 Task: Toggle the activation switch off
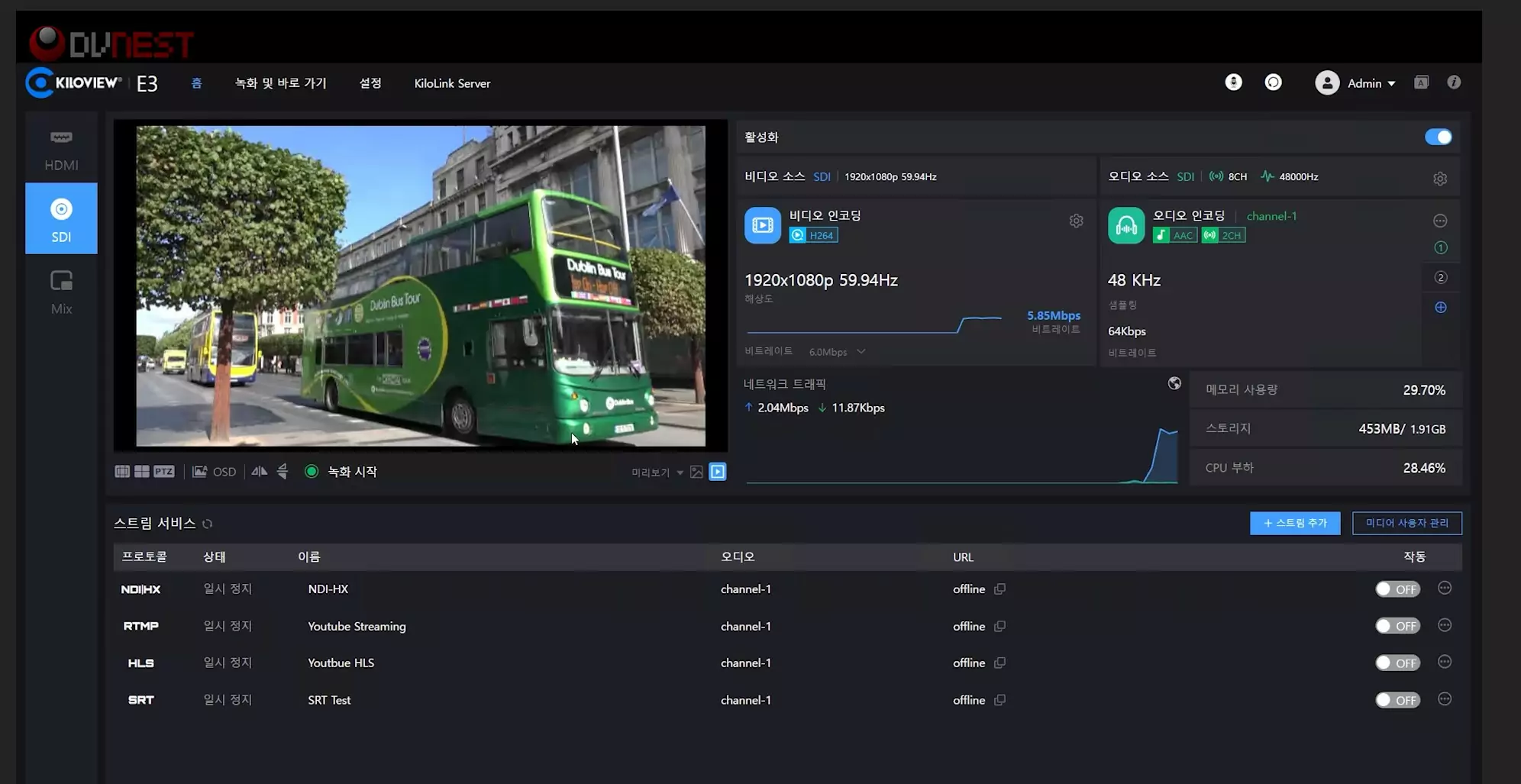pyautogui.click(x=1438, y=137)
